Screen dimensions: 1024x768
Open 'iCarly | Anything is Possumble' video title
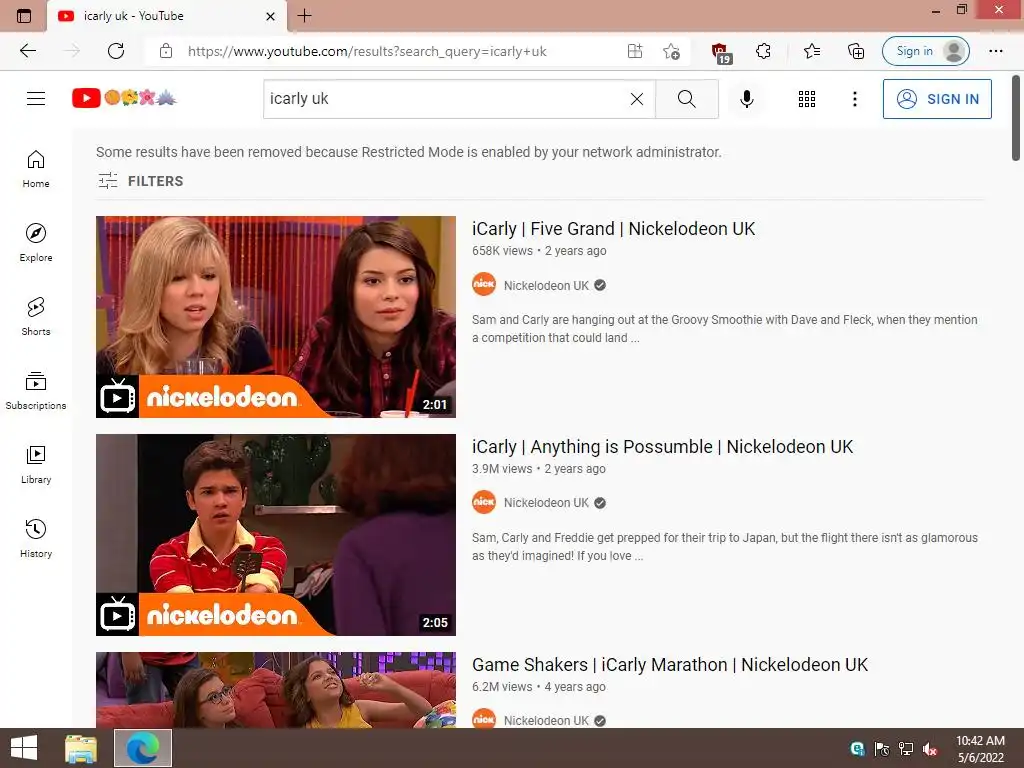pos(662,447)
